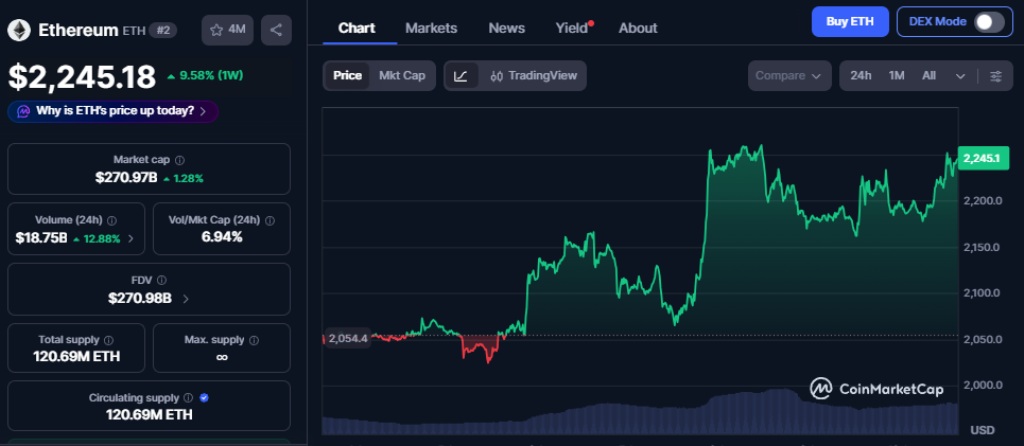Expand Volume (24h) details arrow
Screen dimensions: 1024x446
pos(130,239)
